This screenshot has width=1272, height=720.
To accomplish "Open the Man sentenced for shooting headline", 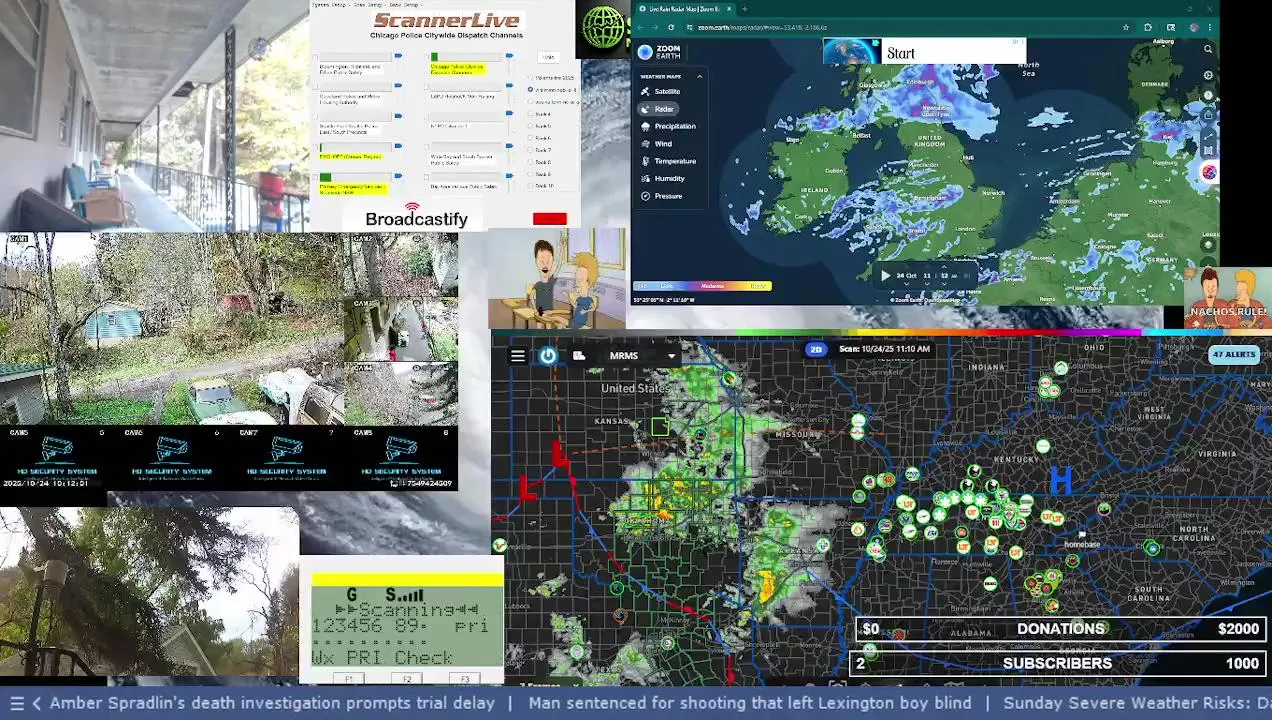I will [x=749, y=703].
